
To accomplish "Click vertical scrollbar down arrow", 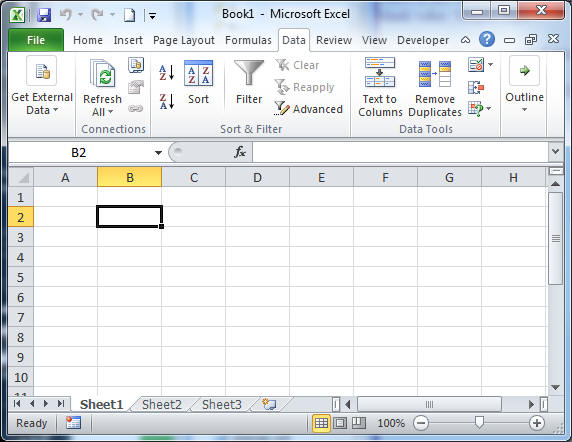I will point(555,387).
